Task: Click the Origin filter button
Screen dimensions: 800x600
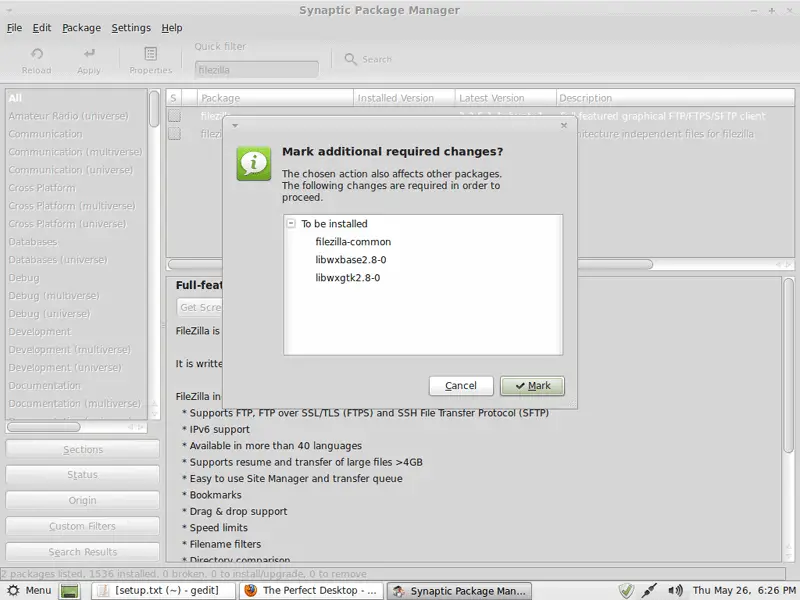Action: tap(83, 501)
